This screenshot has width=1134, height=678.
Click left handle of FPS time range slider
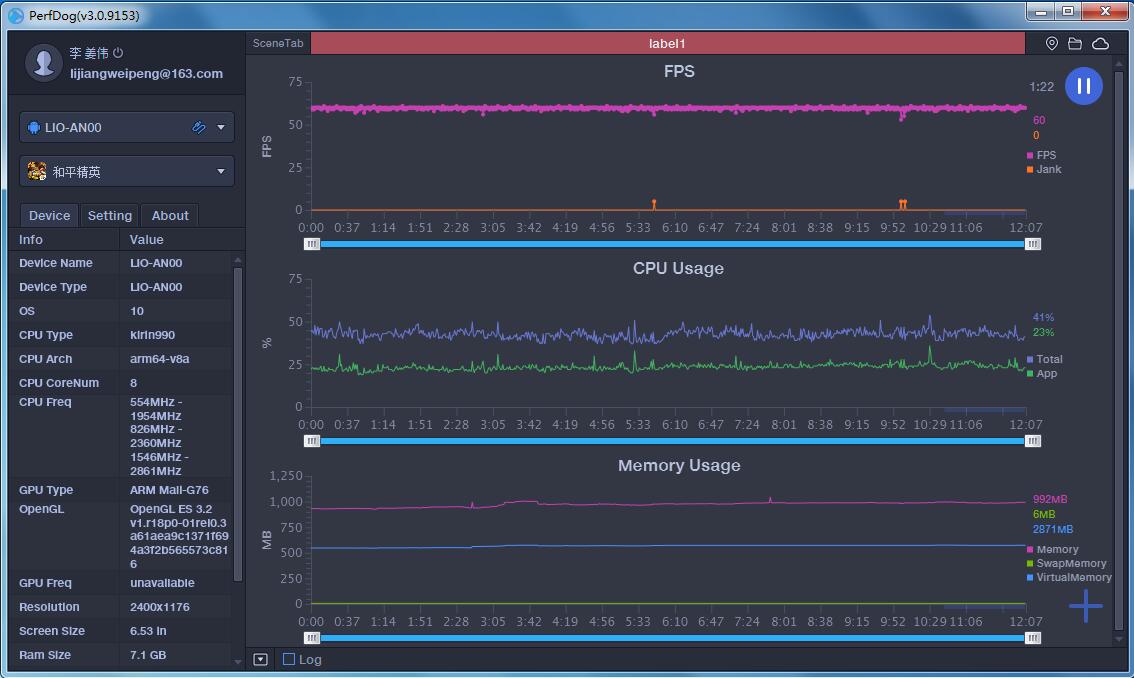point(312,244)
